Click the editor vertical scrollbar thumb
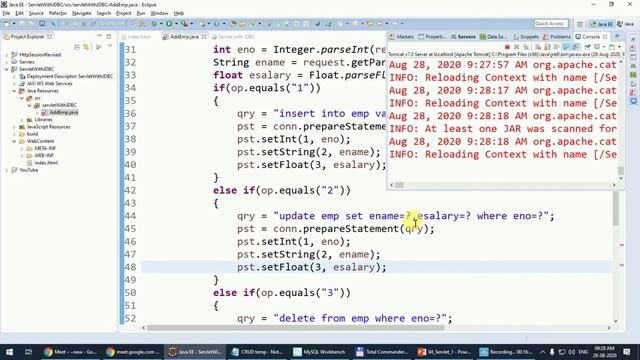The width and height of the screenshot is (640, 360). coord(616,209)
